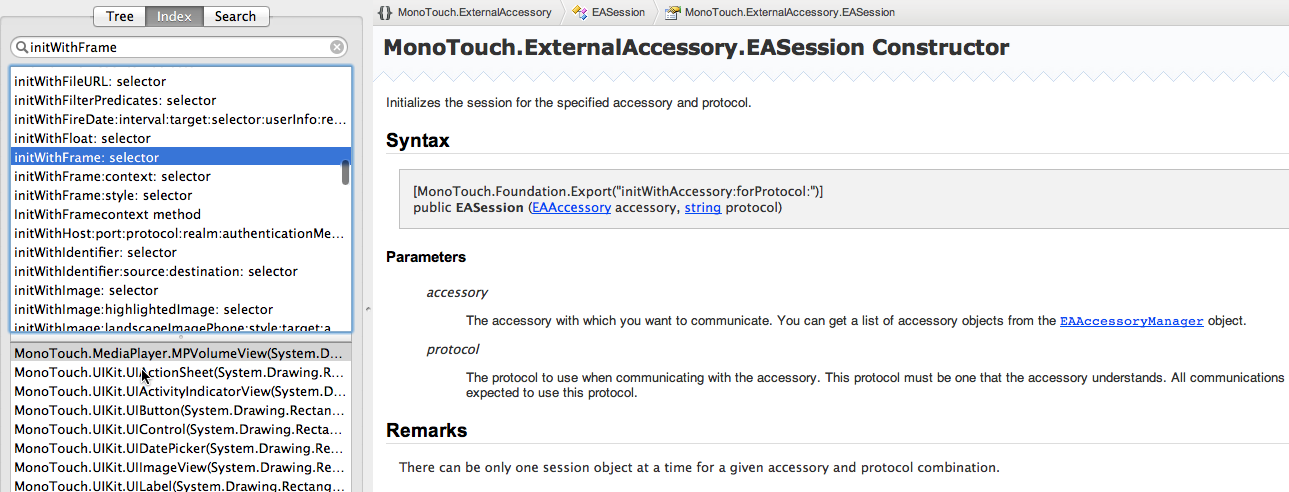Select the InitWithFramecontext method entry
Viewport: 1289px width, 492px height.
176,214
